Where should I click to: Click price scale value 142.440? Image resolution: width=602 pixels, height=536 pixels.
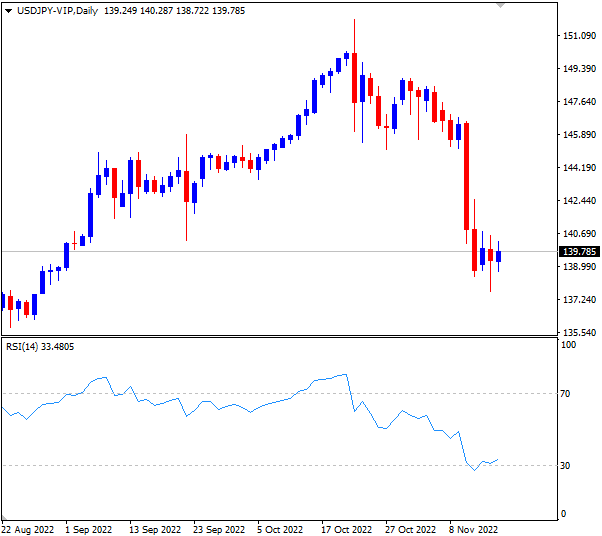pyautogui.click(x=579, y=201)
